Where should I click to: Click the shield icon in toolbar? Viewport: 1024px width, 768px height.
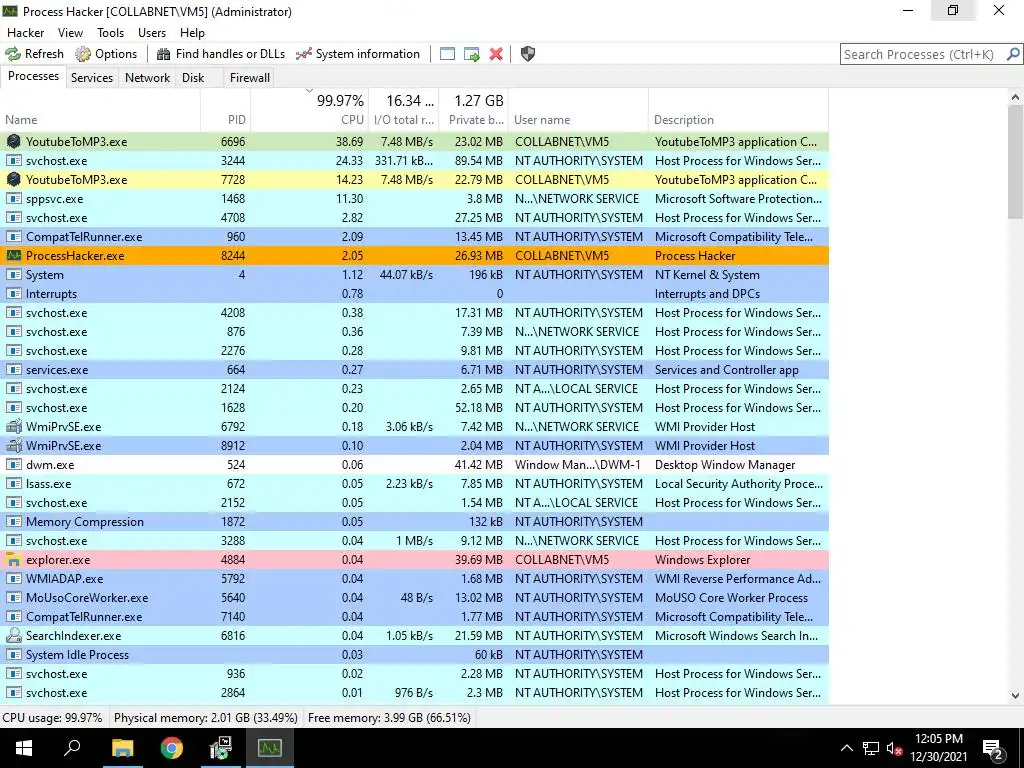(x=528, y=54)
